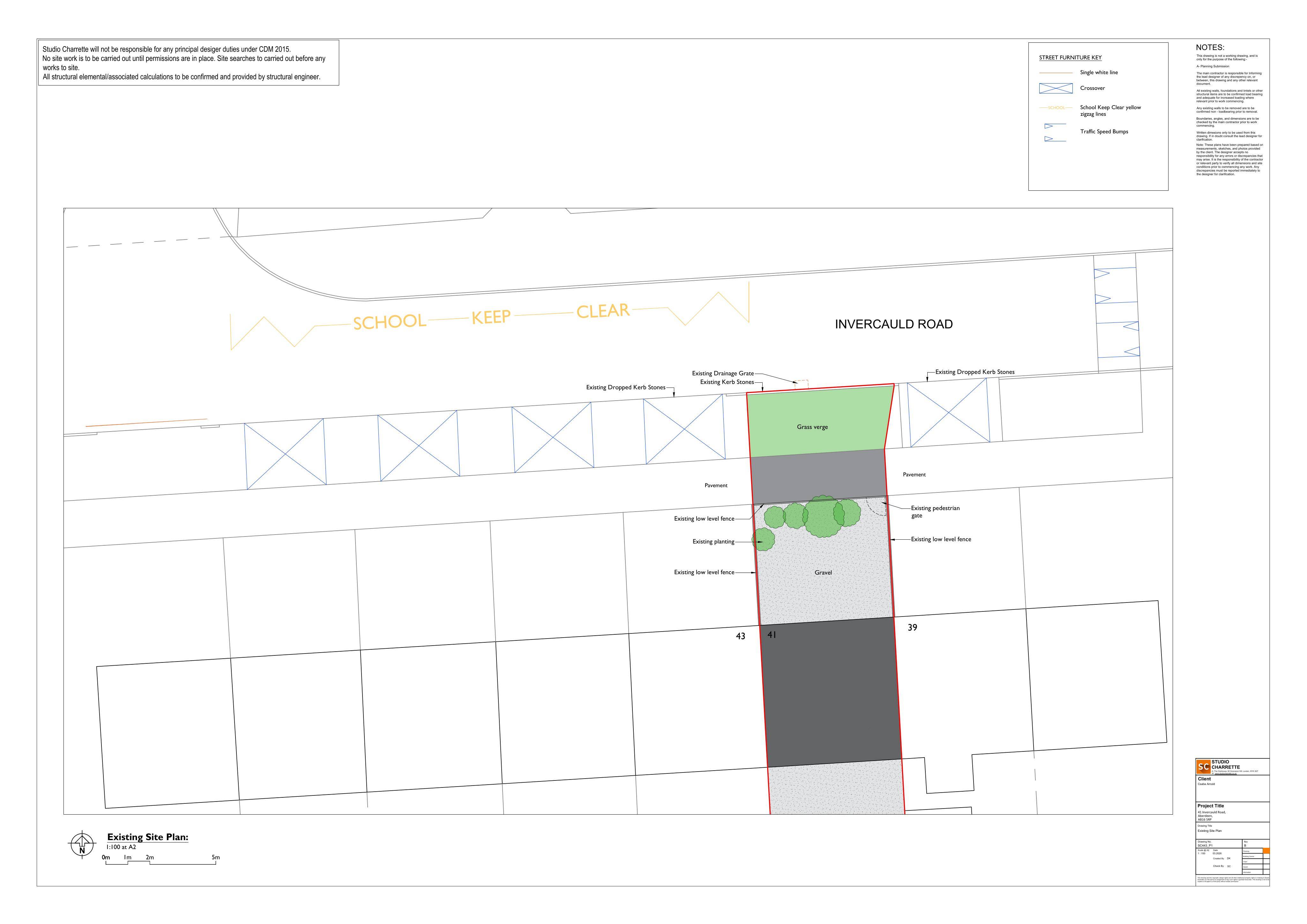
Task: Click the orange filled Planning status box
Action: pos(1266,851)
